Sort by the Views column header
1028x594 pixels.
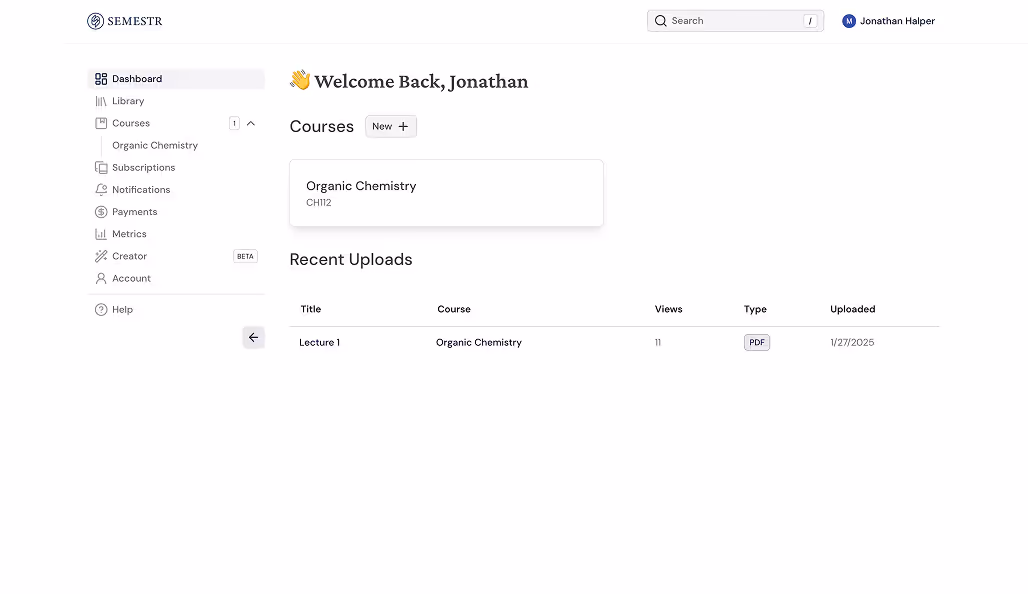[x=668, y=309]
